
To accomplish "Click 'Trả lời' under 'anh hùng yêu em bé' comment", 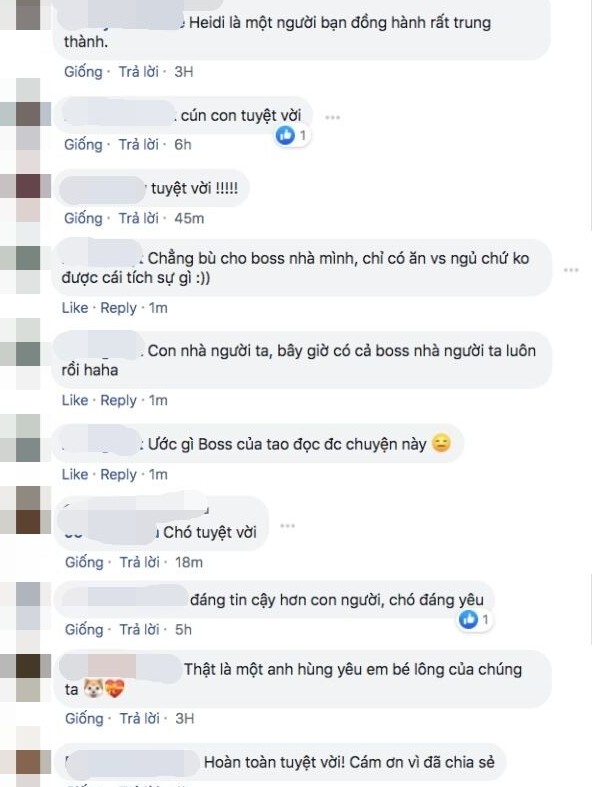I will pos(139,719).
